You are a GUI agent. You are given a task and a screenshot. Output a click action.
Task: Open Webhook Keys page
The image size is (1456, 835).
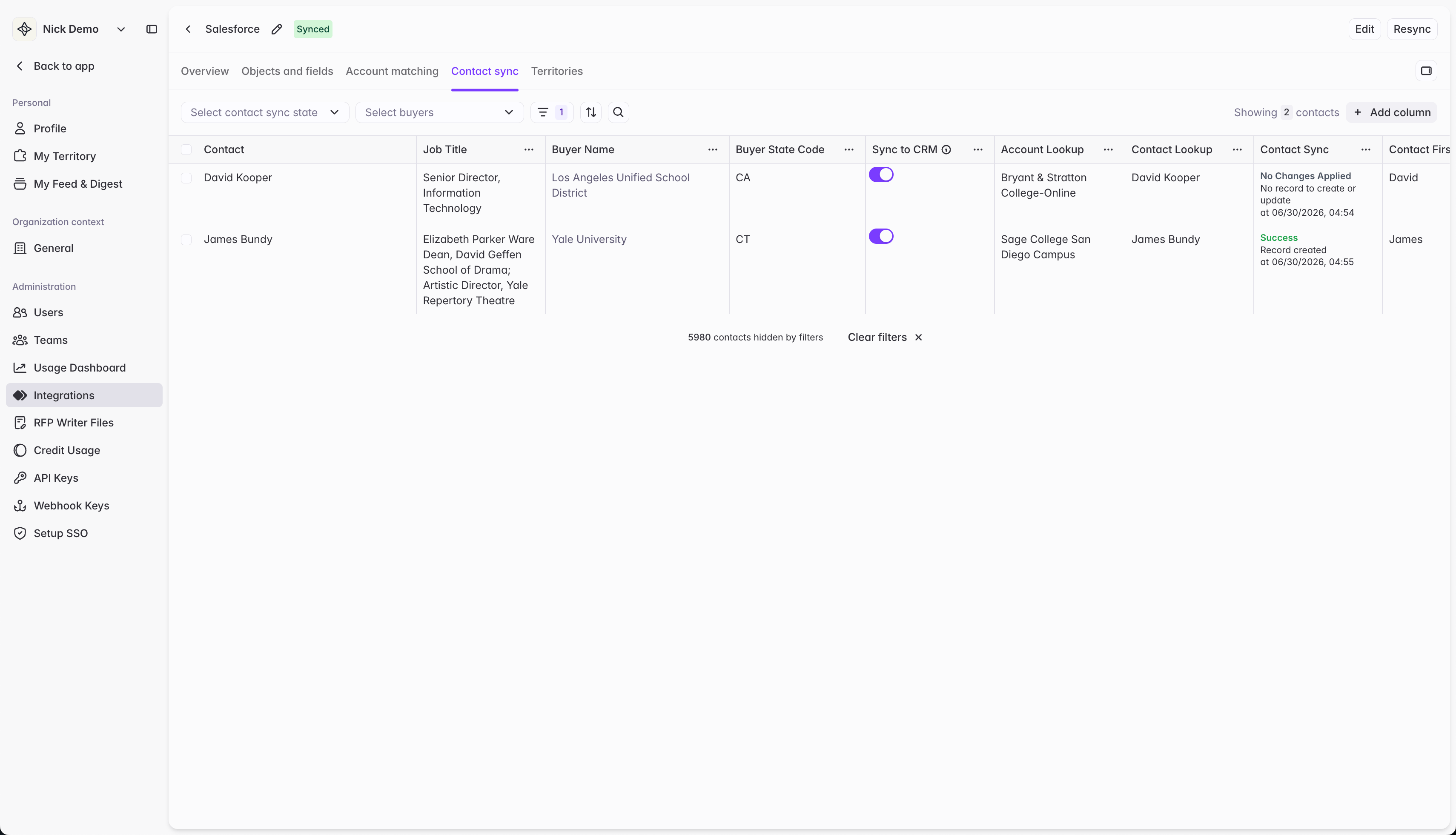click(x=84, y=505)
